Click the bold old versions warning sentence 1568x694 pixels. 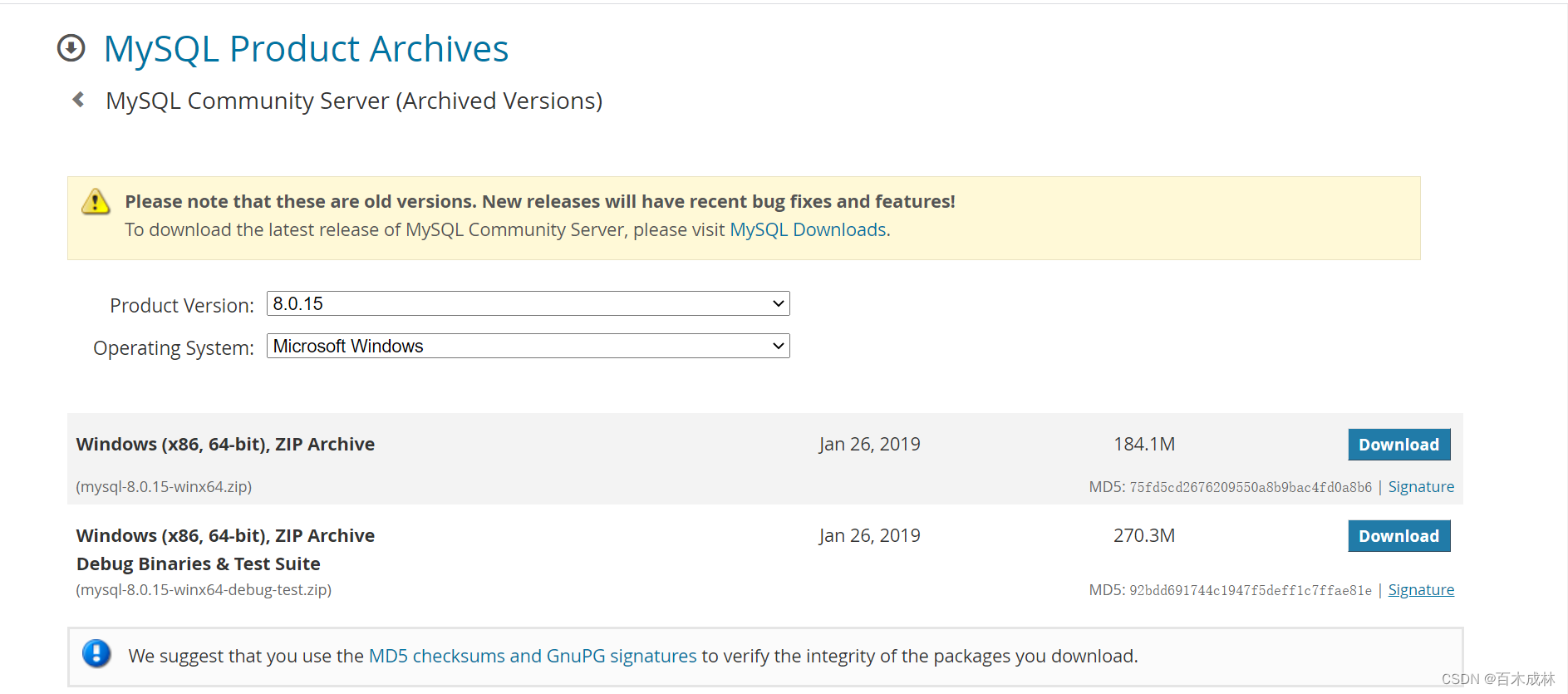tap(540, 202)
